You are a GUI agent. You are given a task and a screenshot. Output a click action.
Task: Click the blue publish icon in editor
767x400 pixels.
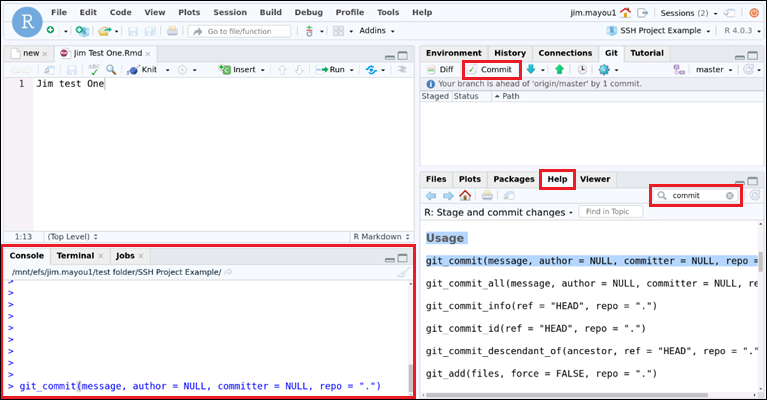point(371,69)
